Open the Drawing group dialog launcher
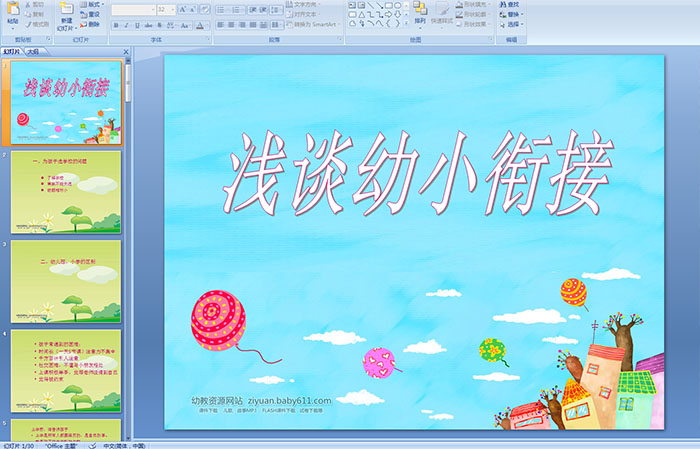The width and height of the screenshot is (700, 449). click(x=491, y=40)
